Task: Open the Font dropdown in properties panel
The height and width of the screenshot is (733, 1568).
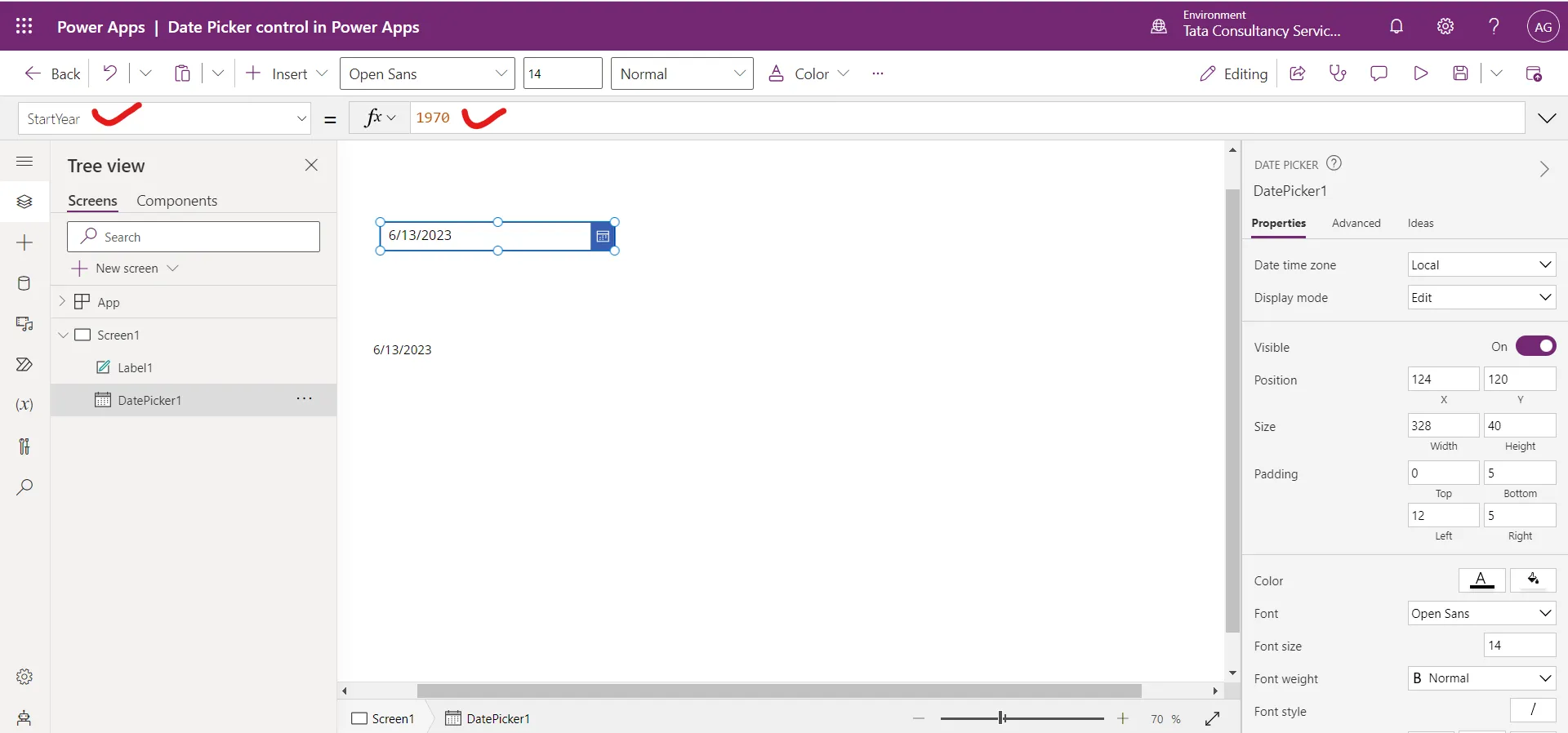Action: [1481, 613]
